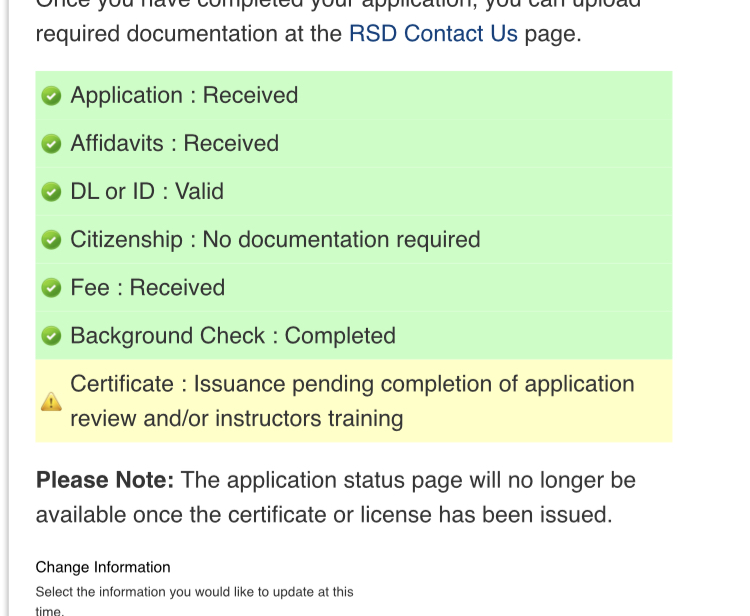
Task: Click the 'Change Information' heading
Action: point(103,567)
